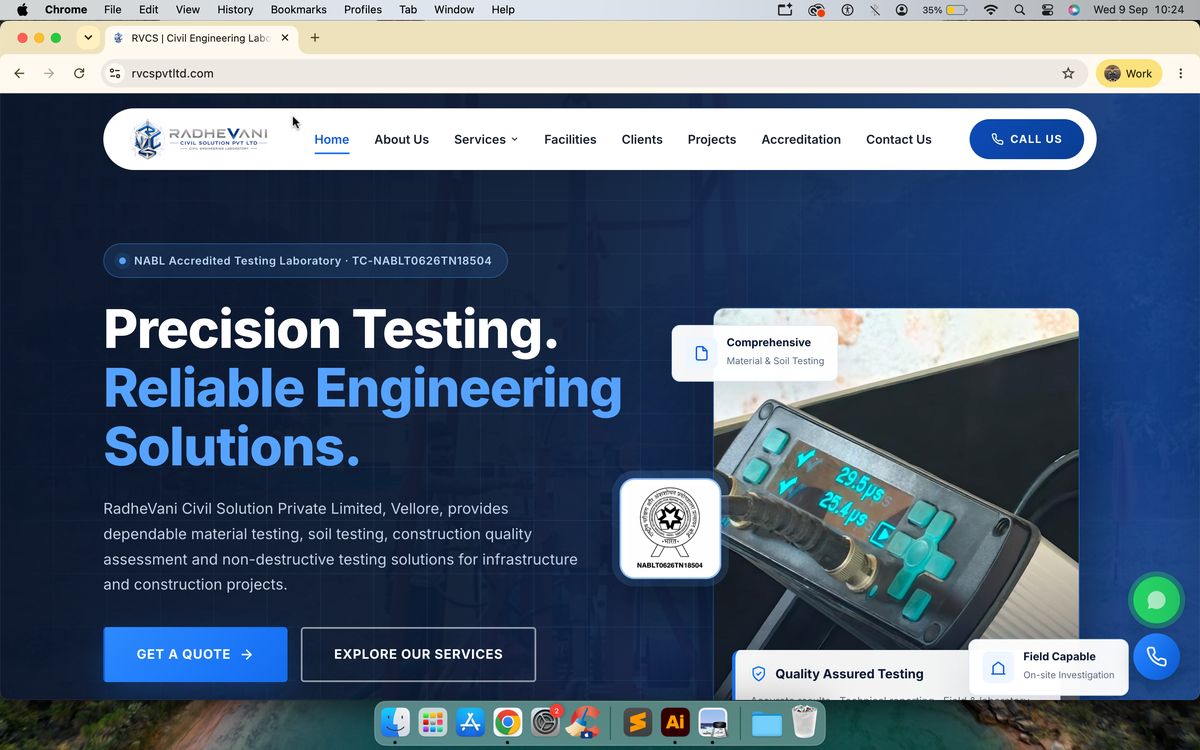The image size is (1200, 750).
Task: Open the Clients page
Action: (x=642, y=139)
